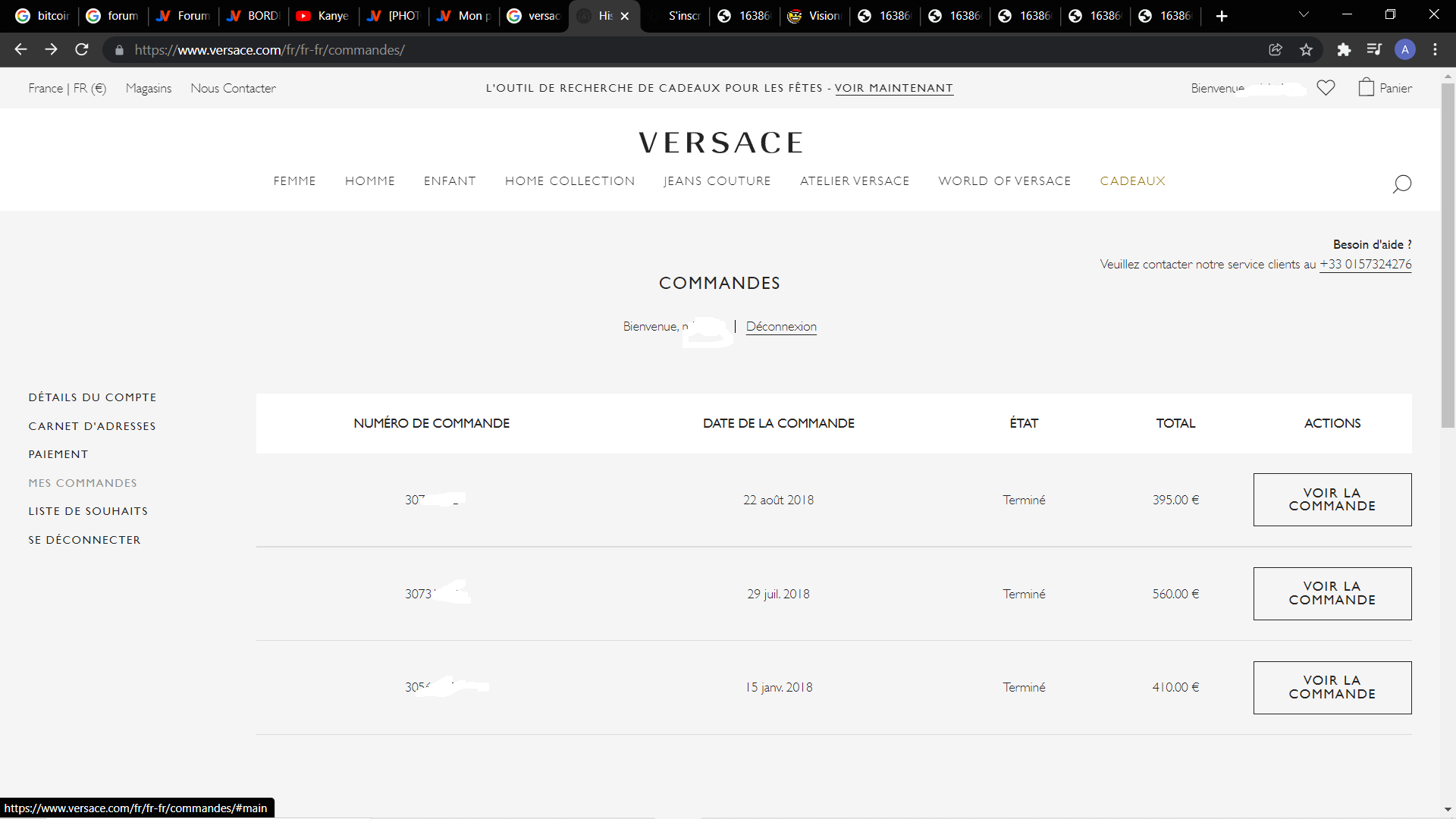Image resolution: width=1456 pixels, height=819 pixels.
Task: Click the search magnifier icon
Action: click(x=1401, y=184)
